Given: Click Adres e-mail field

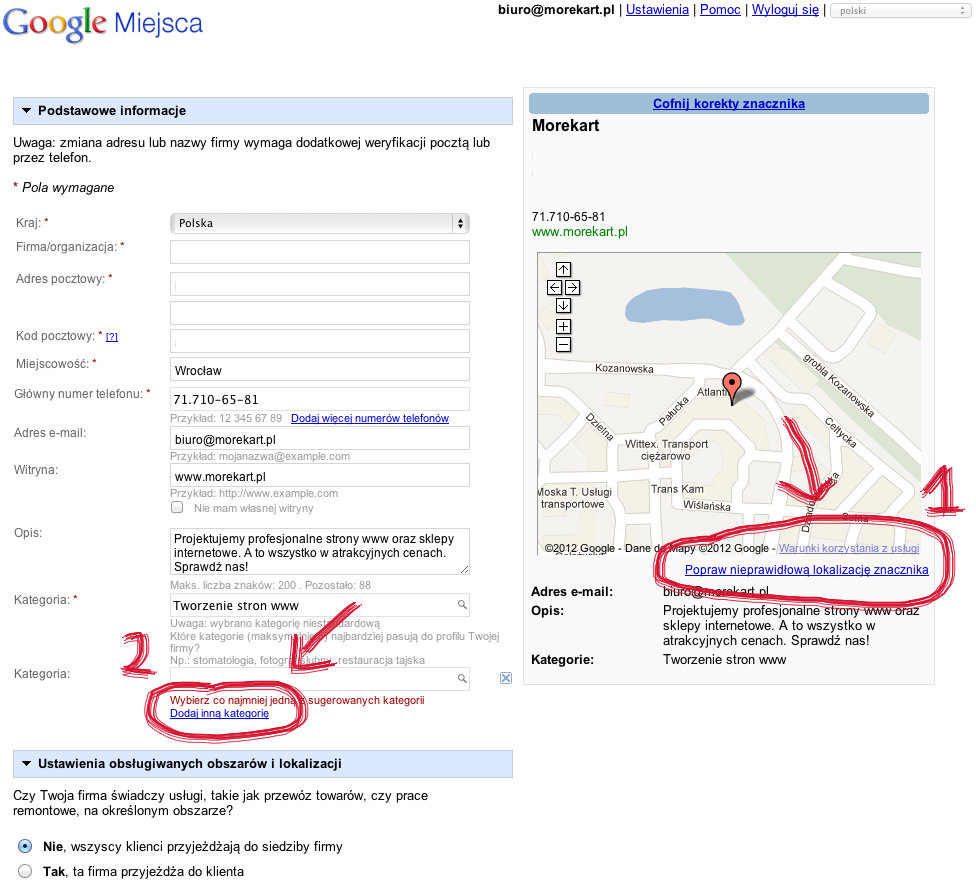Looking at the screenshot, I should click(320, 438).
